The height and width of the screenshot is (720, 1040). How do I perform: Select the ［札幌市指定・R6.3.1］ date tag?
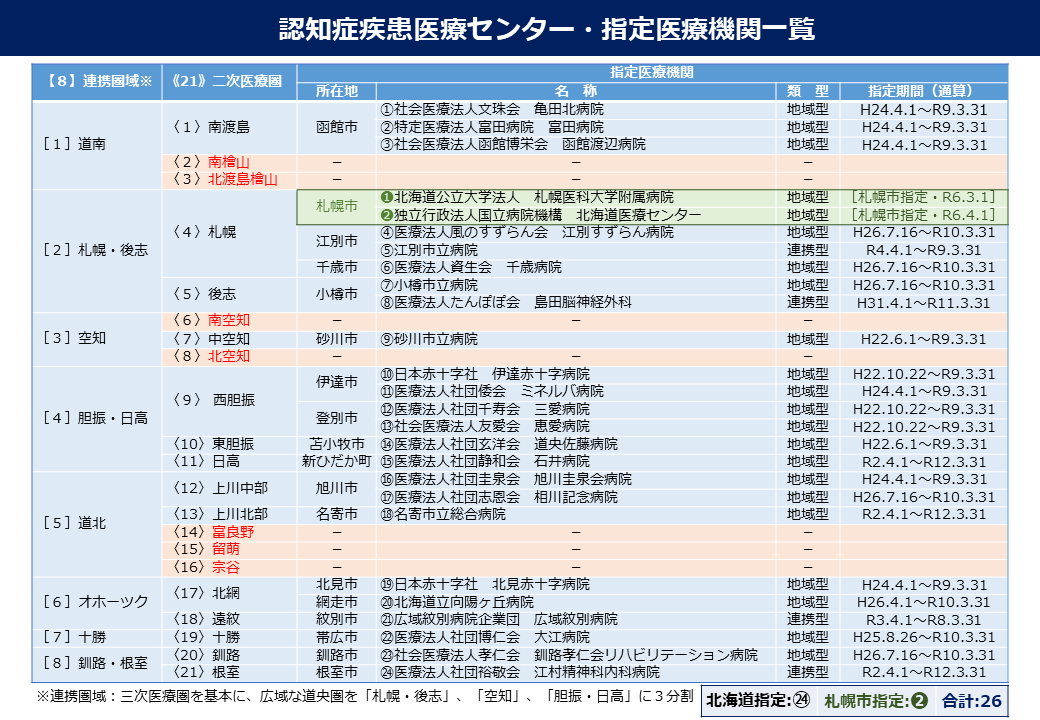[x=915, y=196]
